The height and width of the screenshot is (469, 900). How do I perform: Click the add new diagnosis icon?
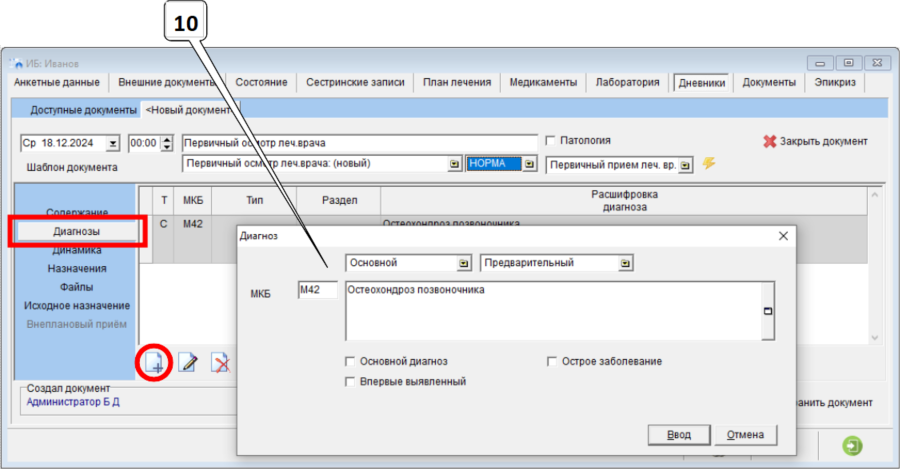[x=154, y=363]
